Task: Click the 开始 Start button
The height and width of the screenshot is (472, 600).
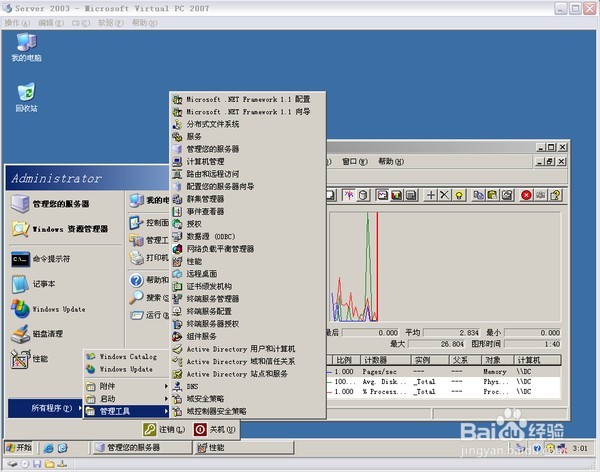Action: 19,448
